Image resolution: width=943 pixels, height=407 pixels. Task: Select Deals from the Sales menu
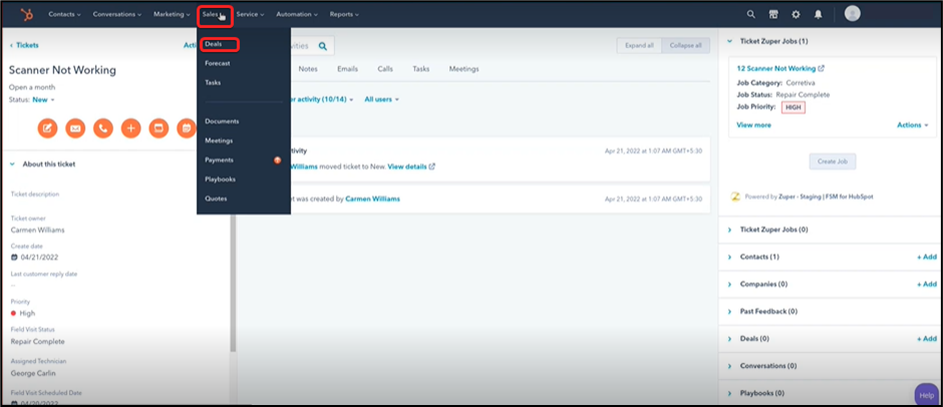coord(214,45)
